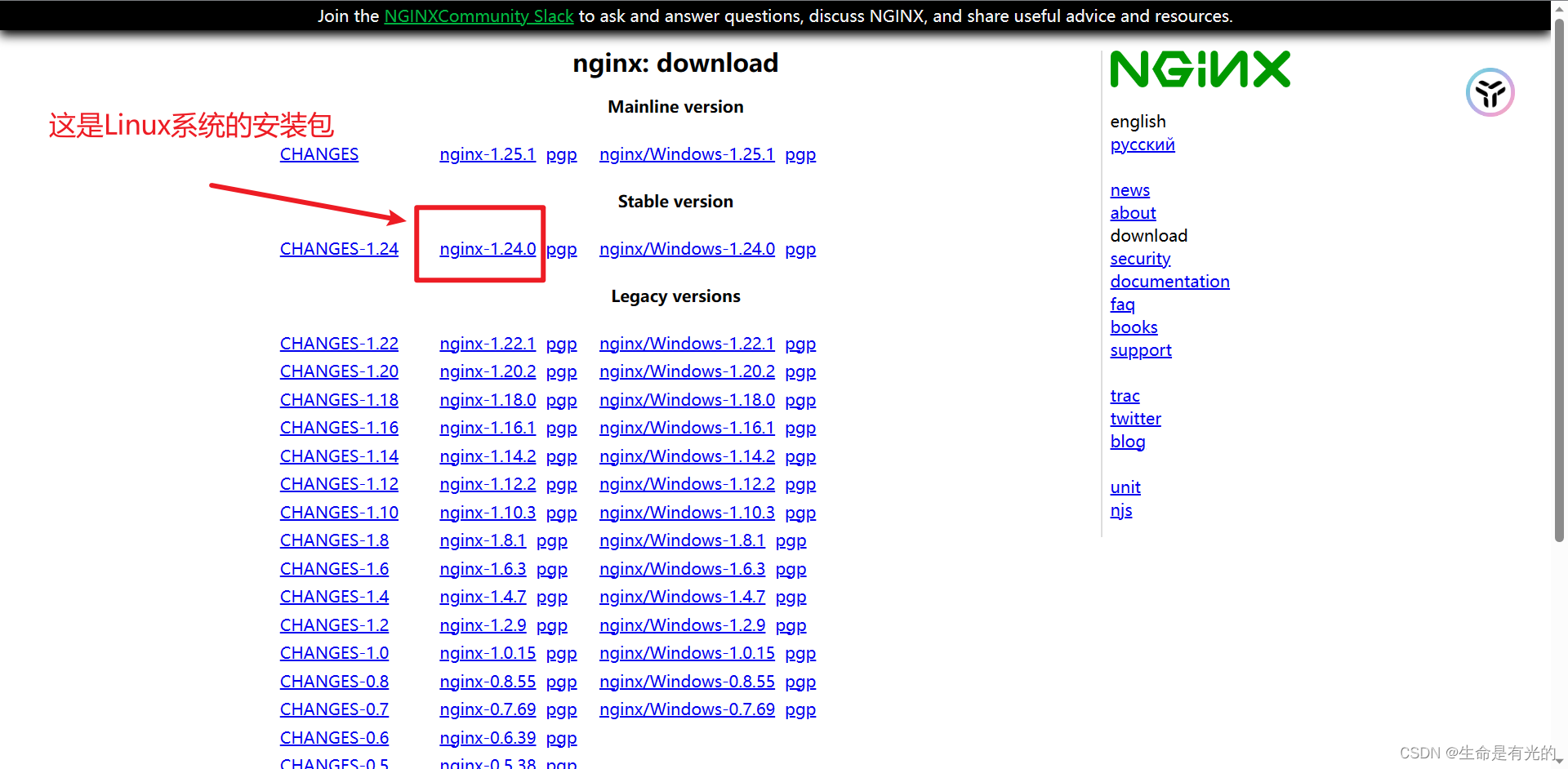Screen dimensions: 1568x769
Task: Download nginx-1.8.1 package
Action: click(x=483, y=540)
